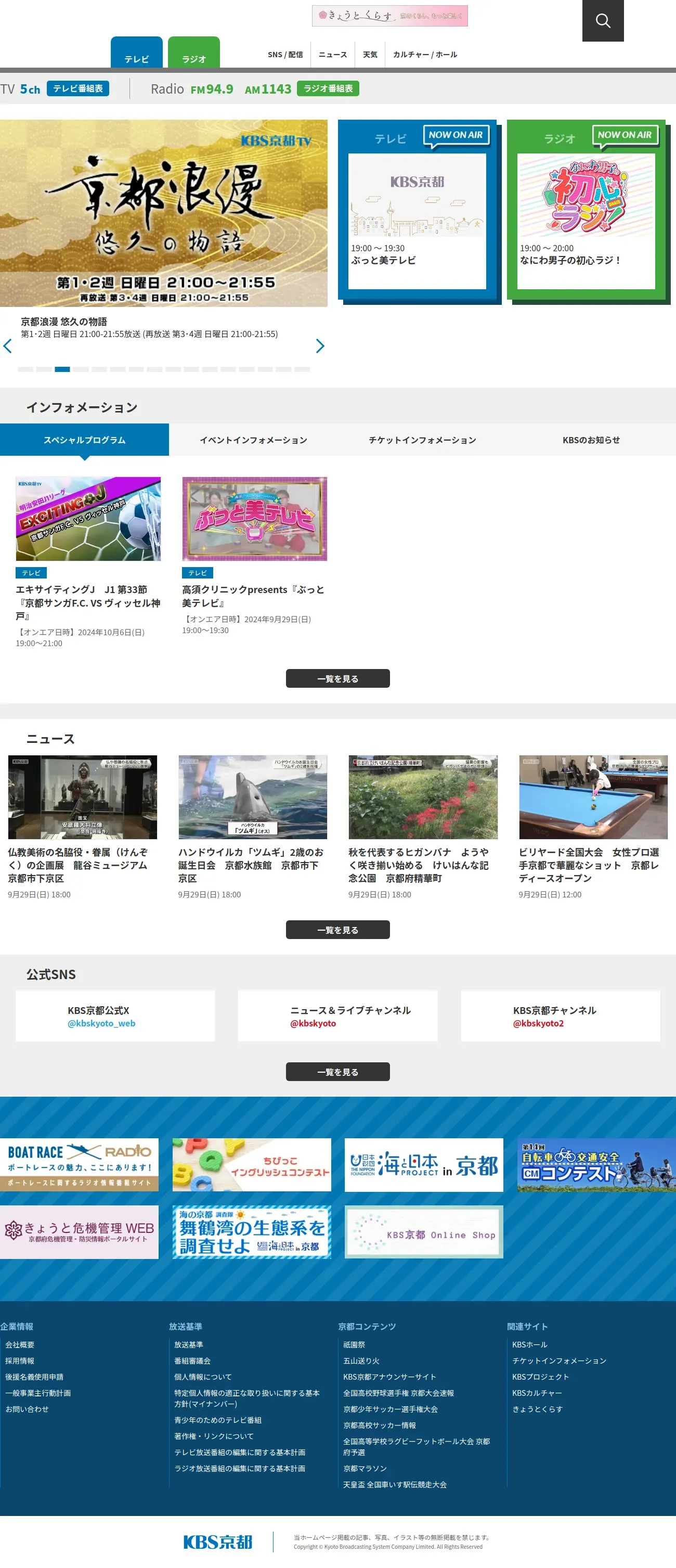Open お問い合わせ footer link
Viewport: 676px width, 1568px height.
[27, 1409]
